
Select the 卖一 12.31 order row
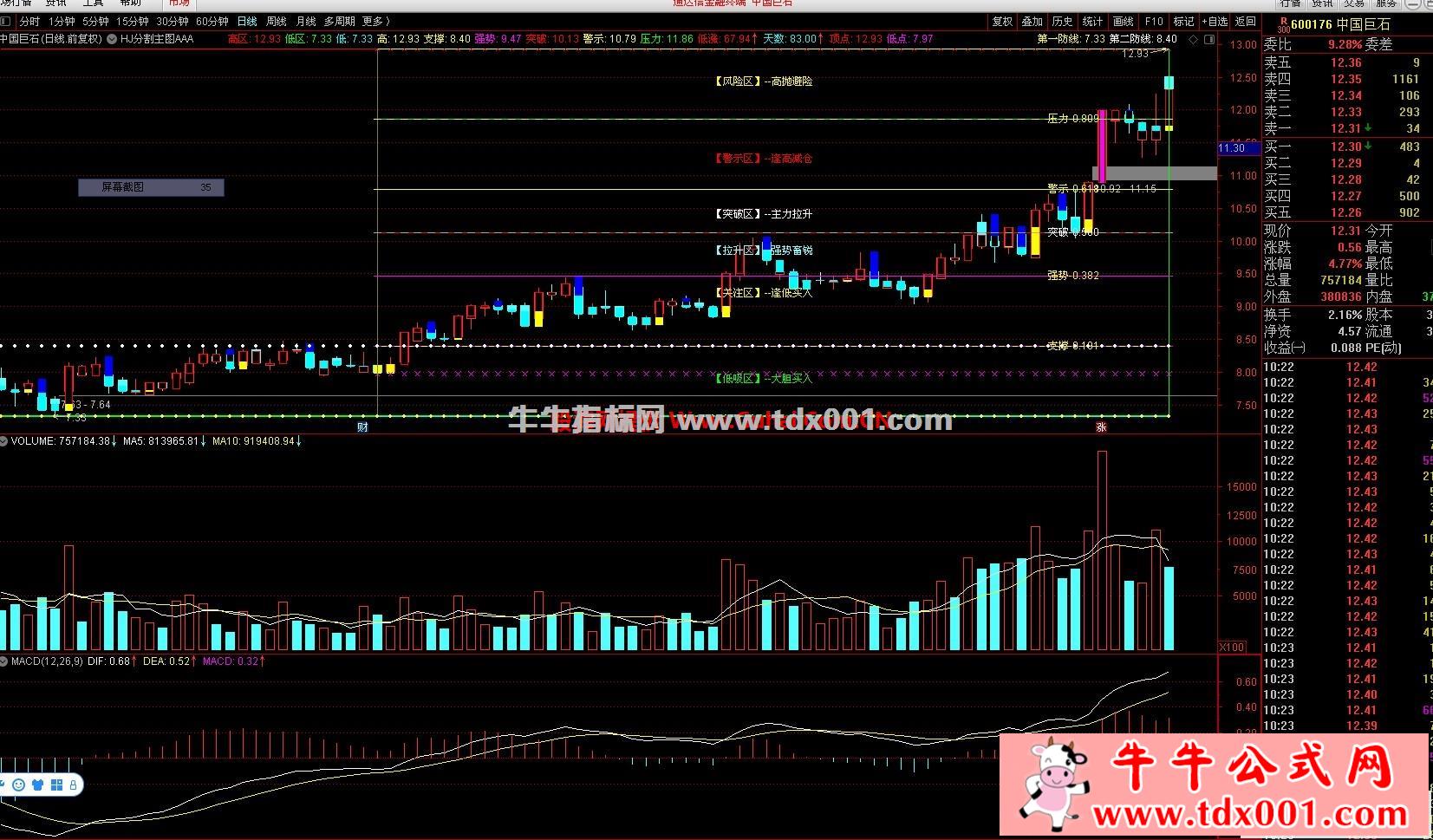click(x=1347, y=128)
